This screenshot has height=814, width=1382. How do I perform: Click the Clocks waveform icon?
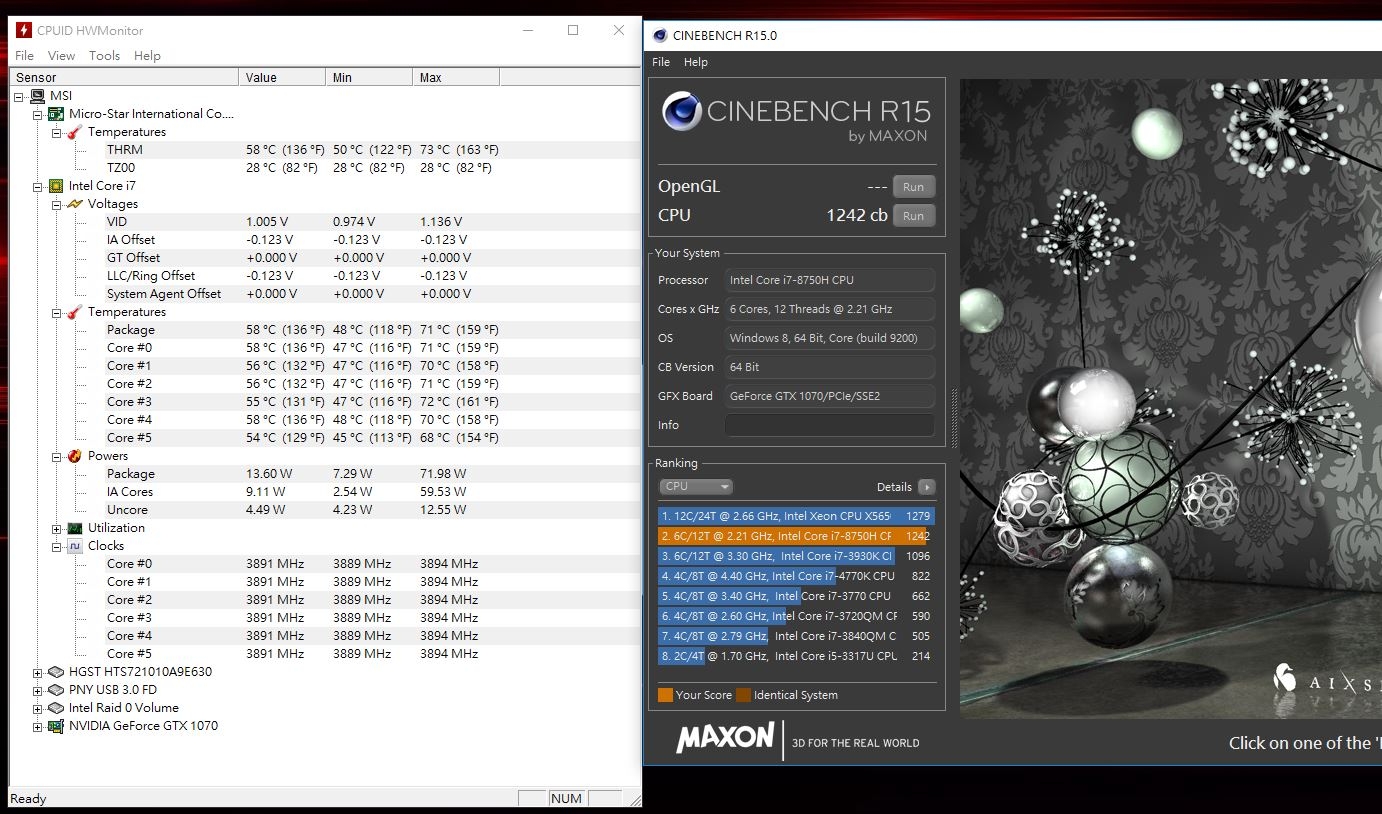(x=75, y=546)
